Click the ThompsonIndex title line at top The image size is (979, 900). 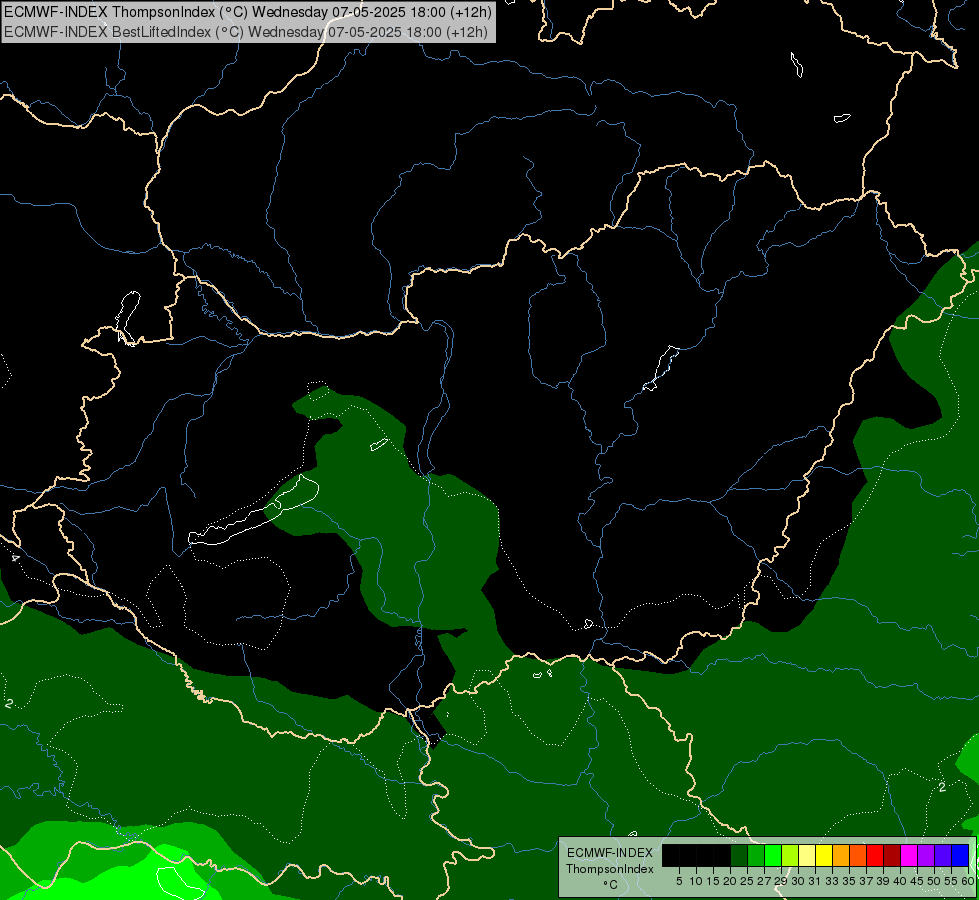click(248, 11)
